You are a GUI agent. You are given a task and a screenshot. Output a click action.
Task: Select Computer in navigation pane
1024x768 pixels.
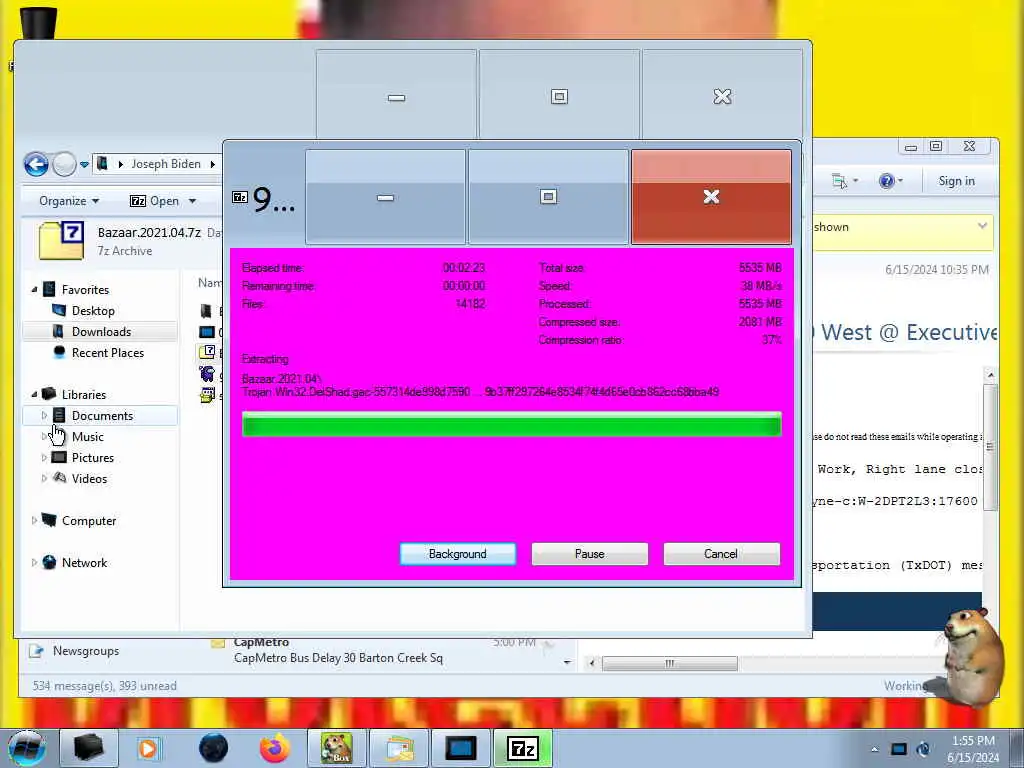(x=89, y=520)
